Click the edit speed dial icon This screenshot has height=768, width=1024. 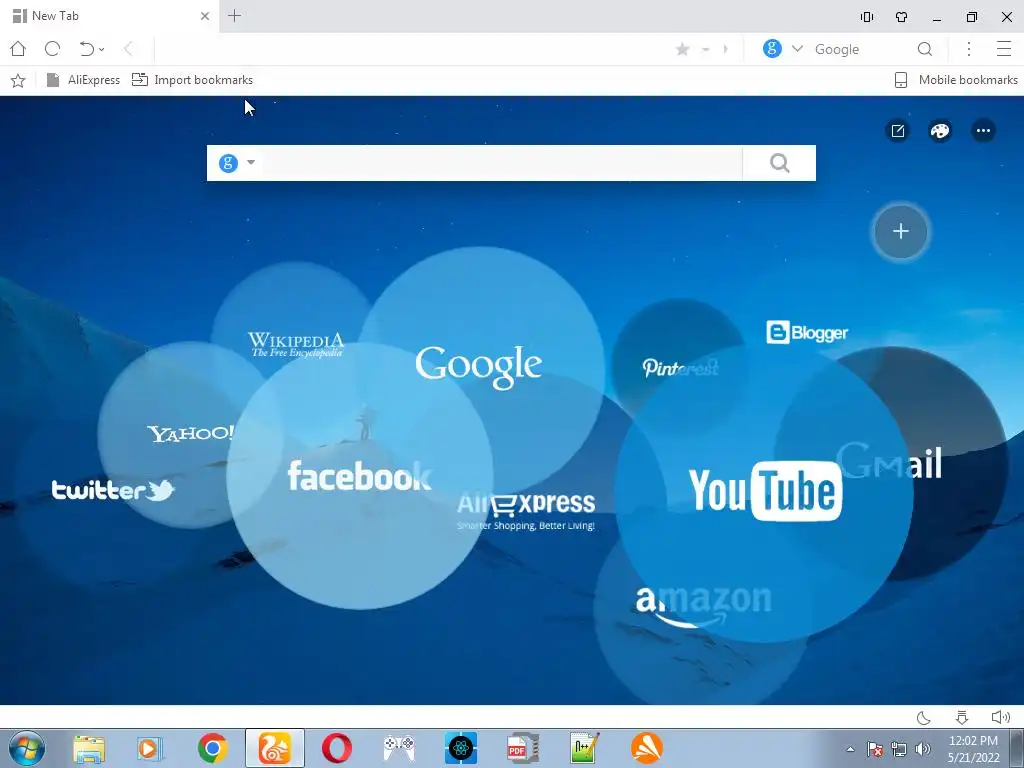898,131
